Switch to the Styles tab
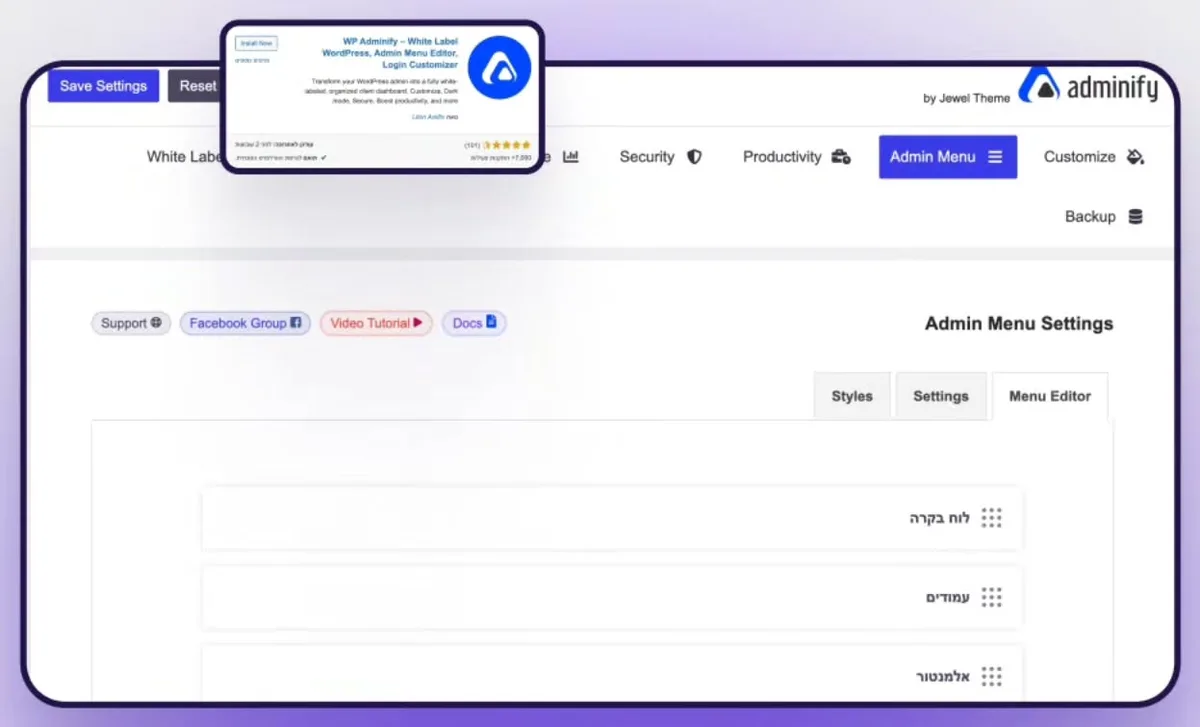This screenshot has height=727, width=1200. click(x=852, y=396)
